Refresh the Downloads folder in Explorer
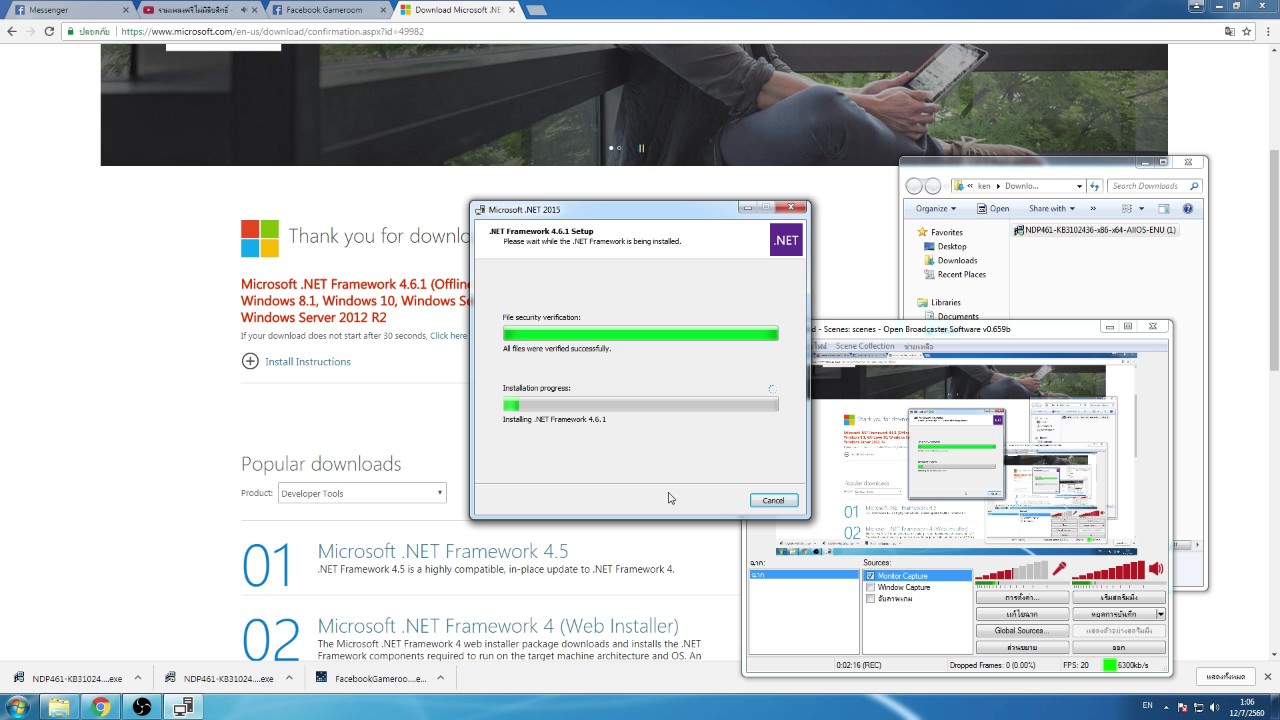This screenshot has height=720, width=1280. [1095, 186]
